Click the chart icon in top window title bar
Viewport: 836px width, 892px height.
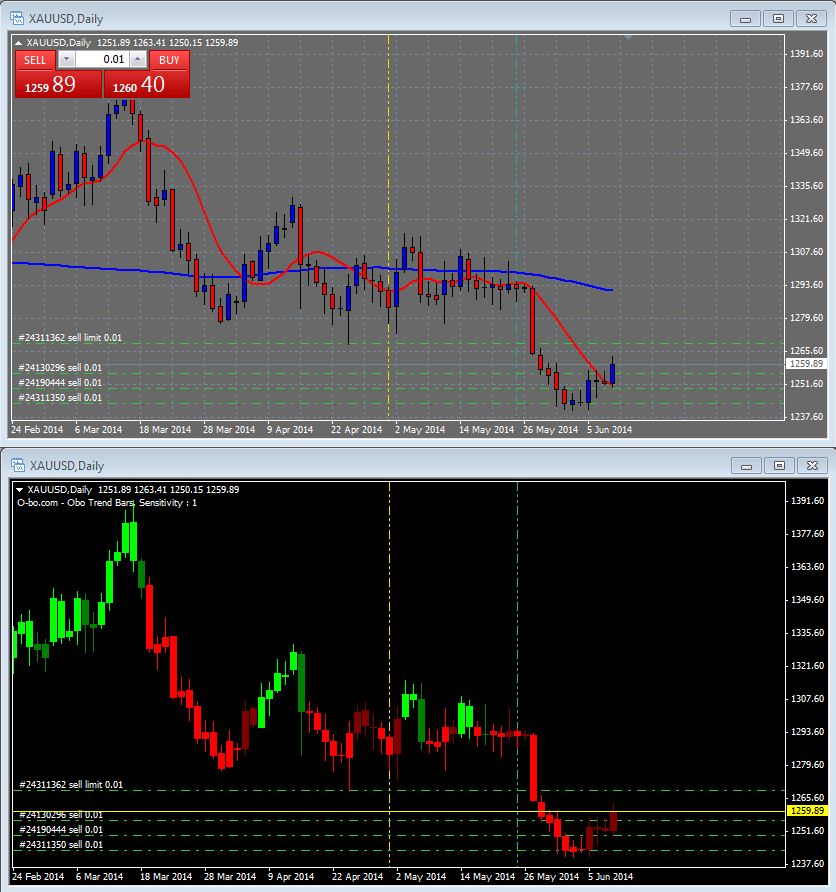pos(17,18)
